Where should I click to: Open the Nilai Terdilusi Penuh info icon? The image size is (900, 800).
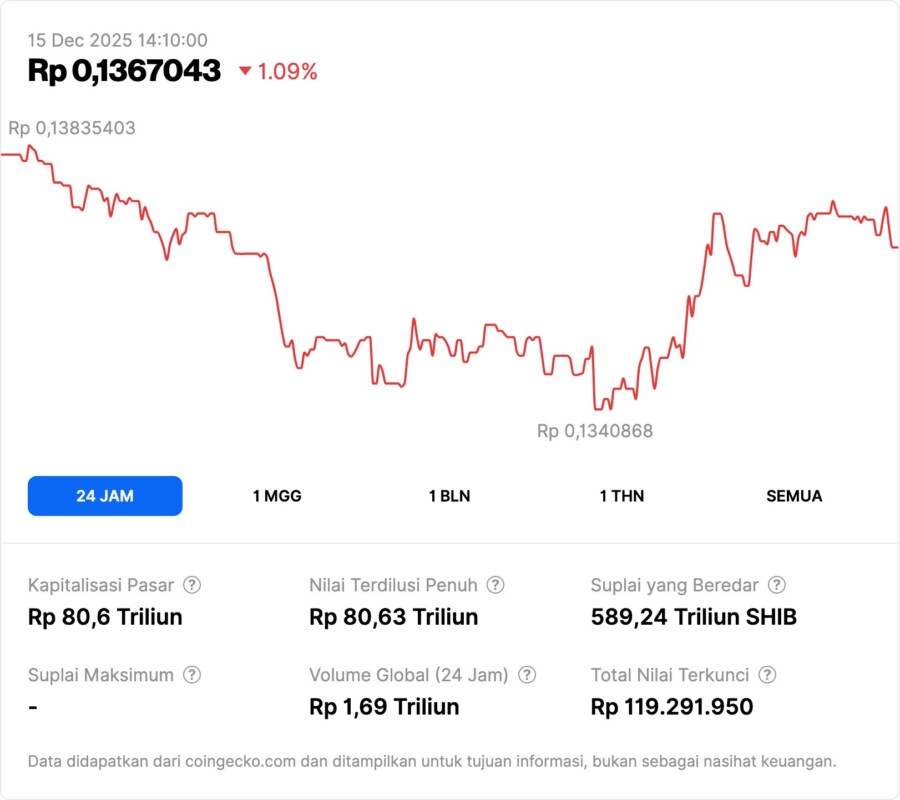tap(495, 585)
